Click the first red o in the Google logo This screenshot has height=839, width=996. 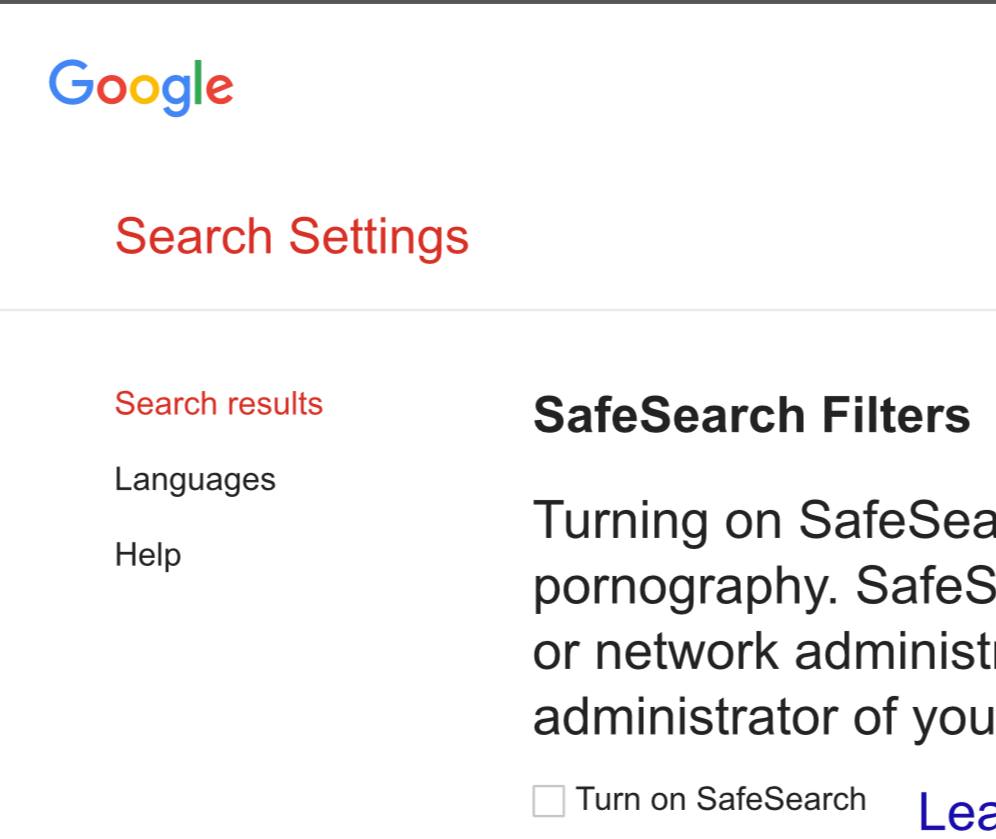coord(111,89)
